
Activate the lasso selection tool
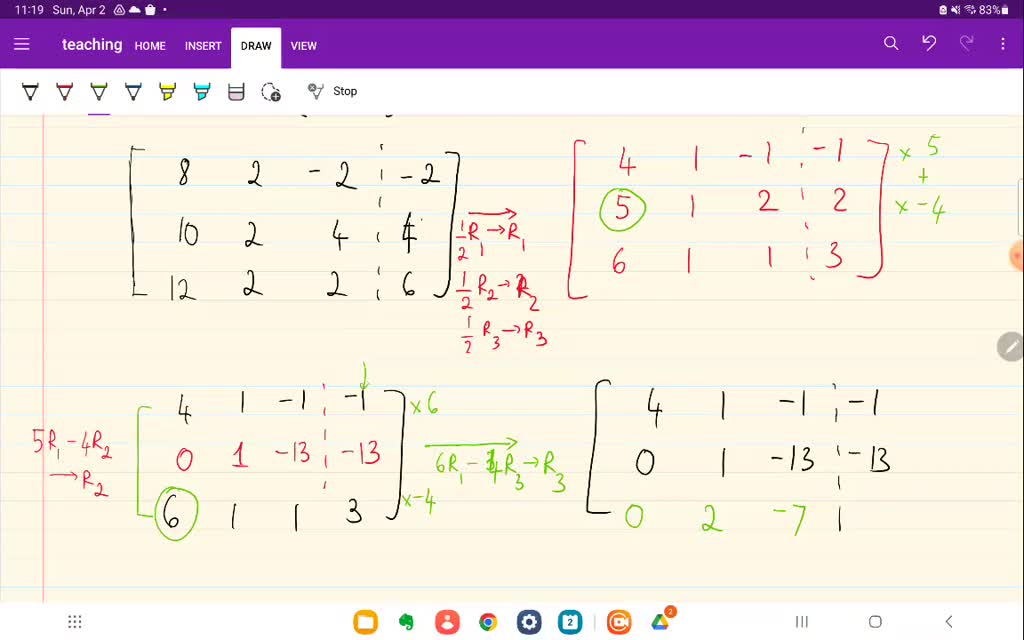click(x=270, y=91)
